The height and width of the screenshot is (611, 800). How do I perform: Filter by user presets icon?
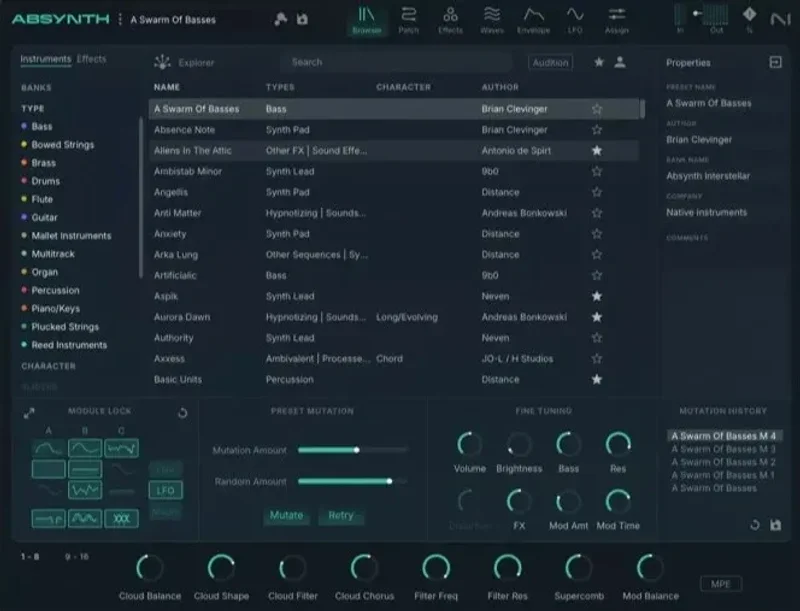point(620,62)
